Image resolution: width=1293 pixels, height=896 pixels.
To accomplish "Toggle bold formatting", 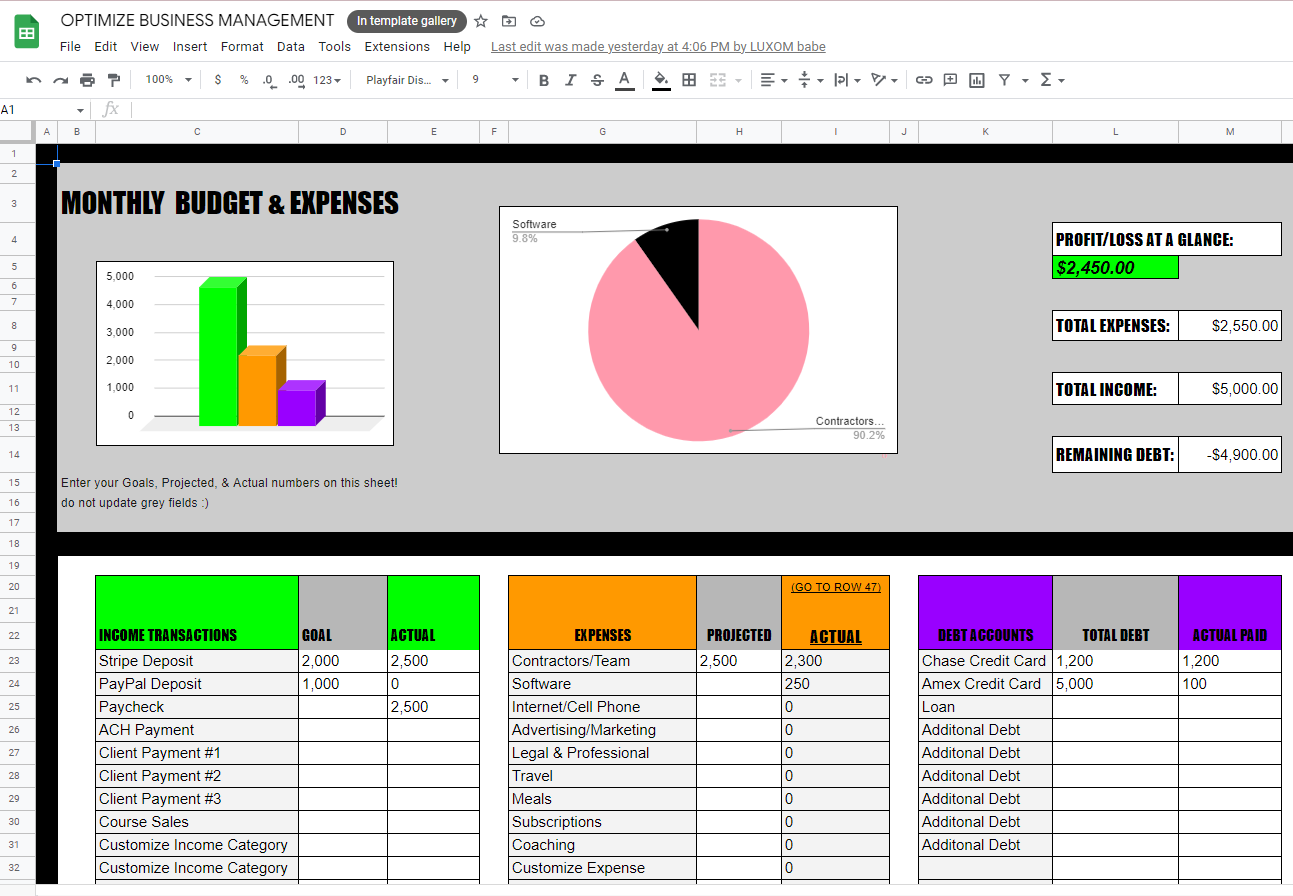I will (544, 80).
